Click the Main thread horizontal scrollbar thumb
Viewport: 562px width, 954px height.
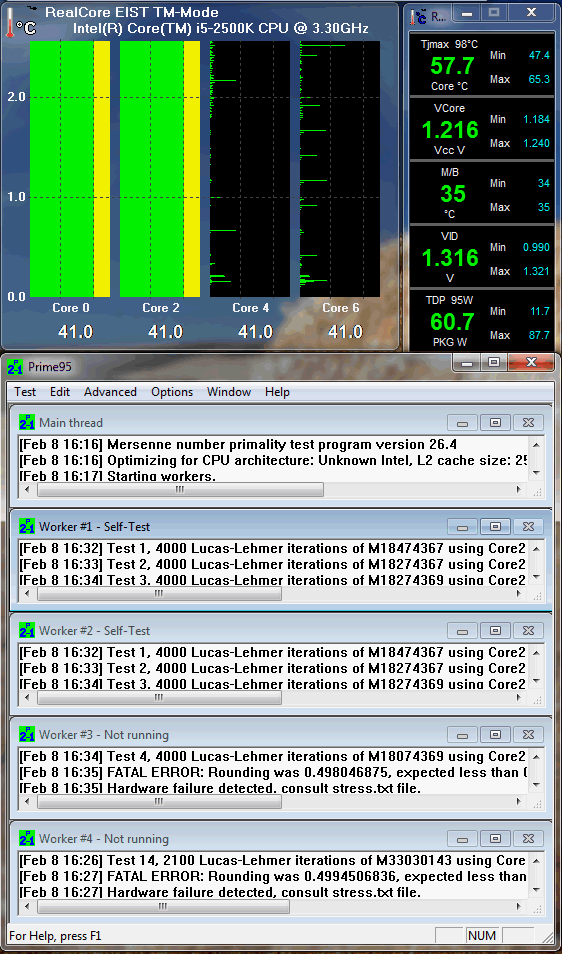[180, 490]
